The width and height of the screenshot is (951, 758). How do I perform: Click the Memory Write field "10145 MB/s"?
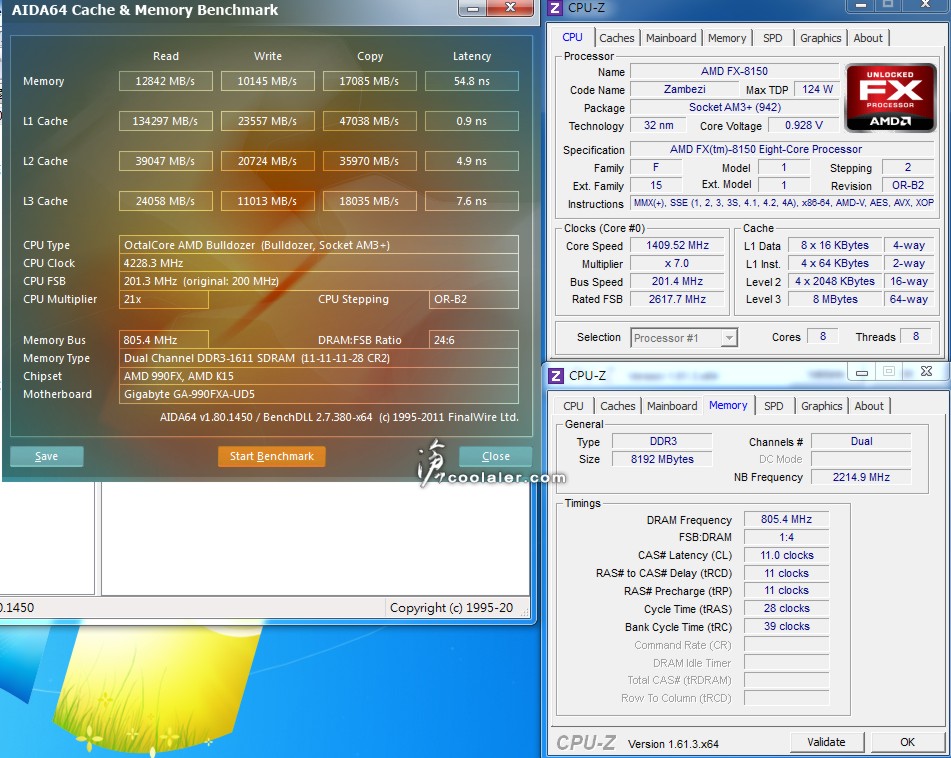pos(267,81)
